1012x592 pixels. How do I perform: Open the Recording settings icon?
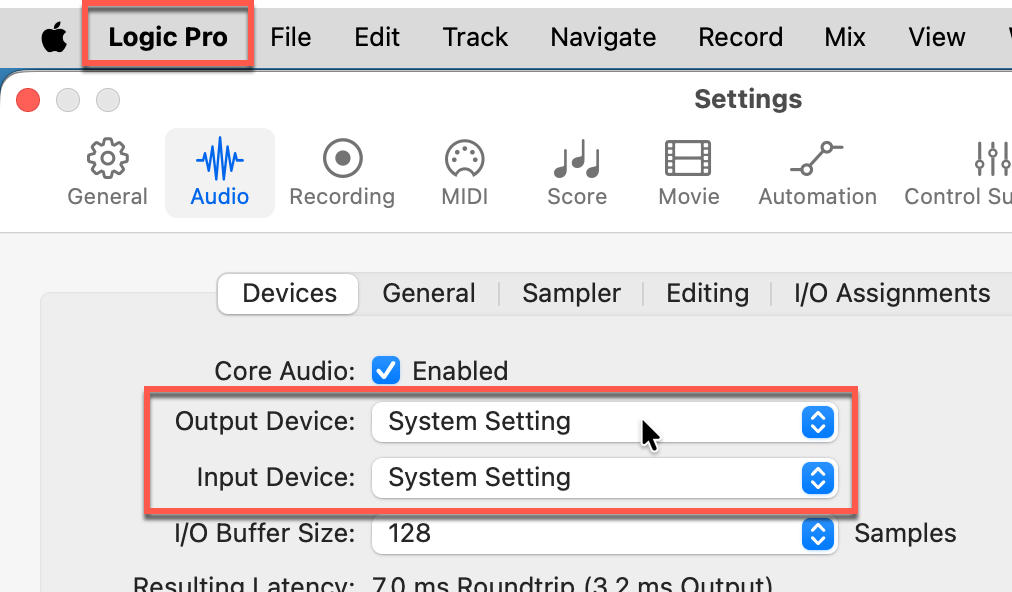[342, 160]
